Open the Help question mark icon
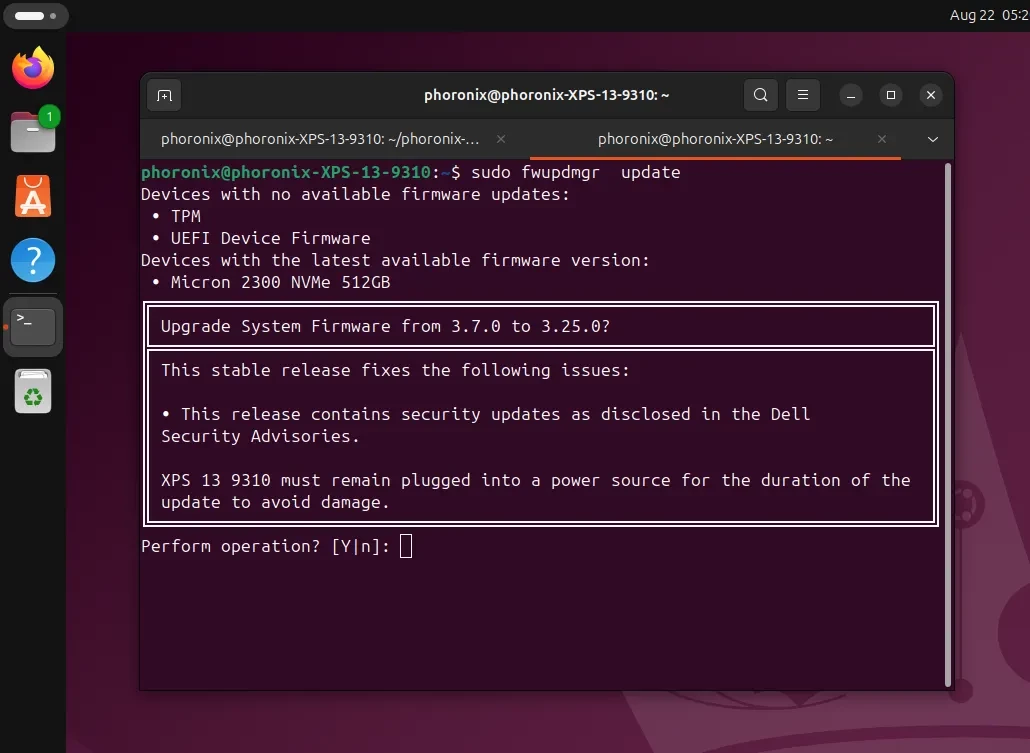This screenshot has height=753, width=1030. pyautogui.click(x=33, y=261)
